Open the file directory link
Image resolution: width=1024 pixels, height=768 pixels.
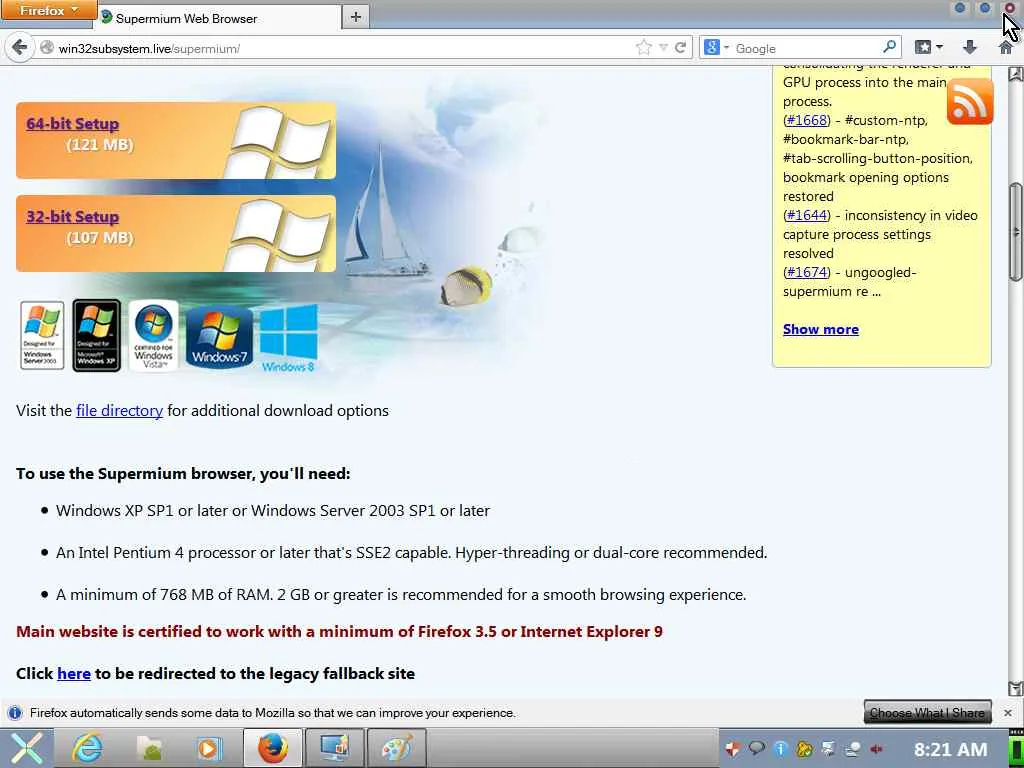[x=120, y=410]
